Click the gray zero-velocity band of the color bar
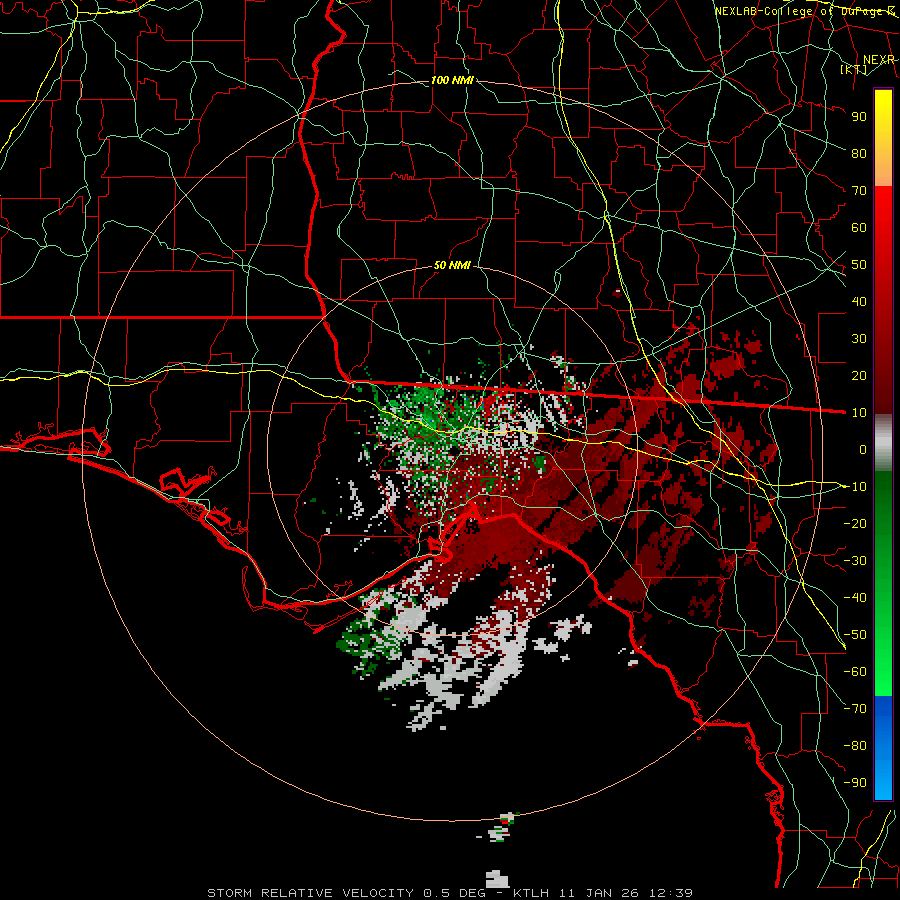This screenshot has width=900, height=900. 883,443
